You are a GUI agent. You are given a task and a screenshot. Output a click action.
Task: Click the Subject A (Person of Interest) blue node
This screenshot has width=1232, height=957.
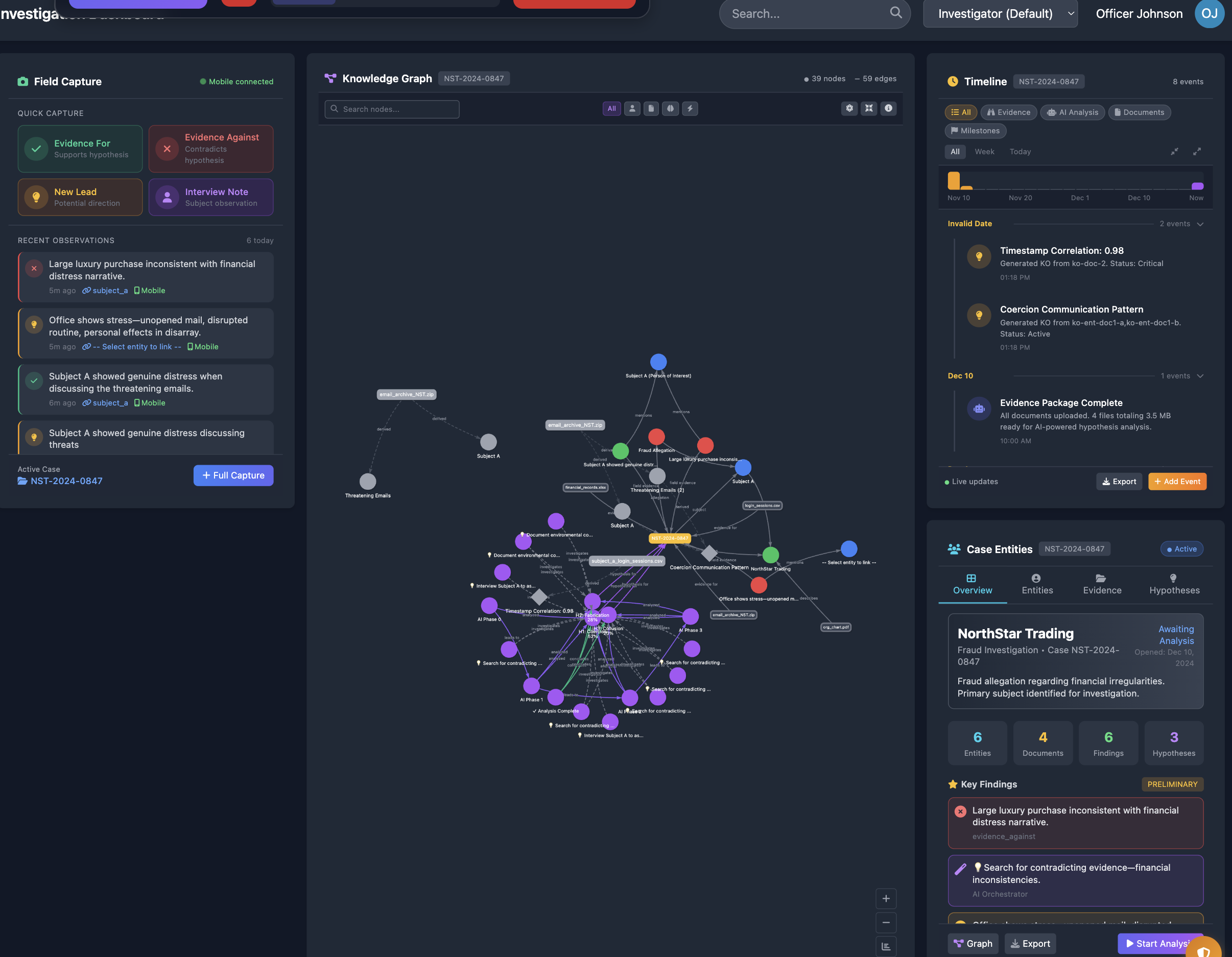point(658,362)
